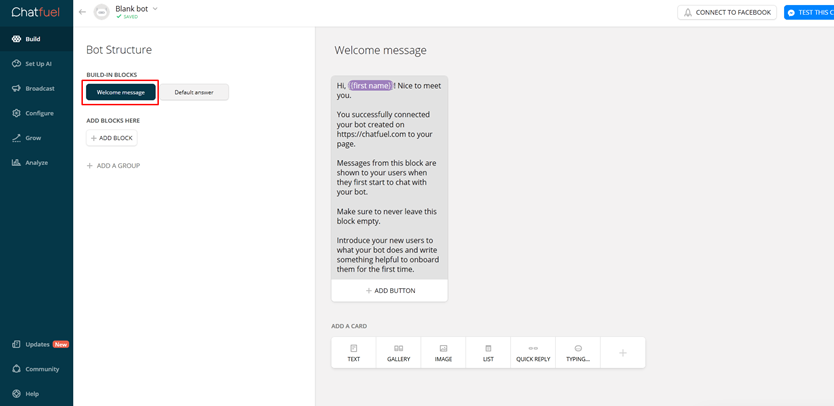Click the Add Block button

112,138
